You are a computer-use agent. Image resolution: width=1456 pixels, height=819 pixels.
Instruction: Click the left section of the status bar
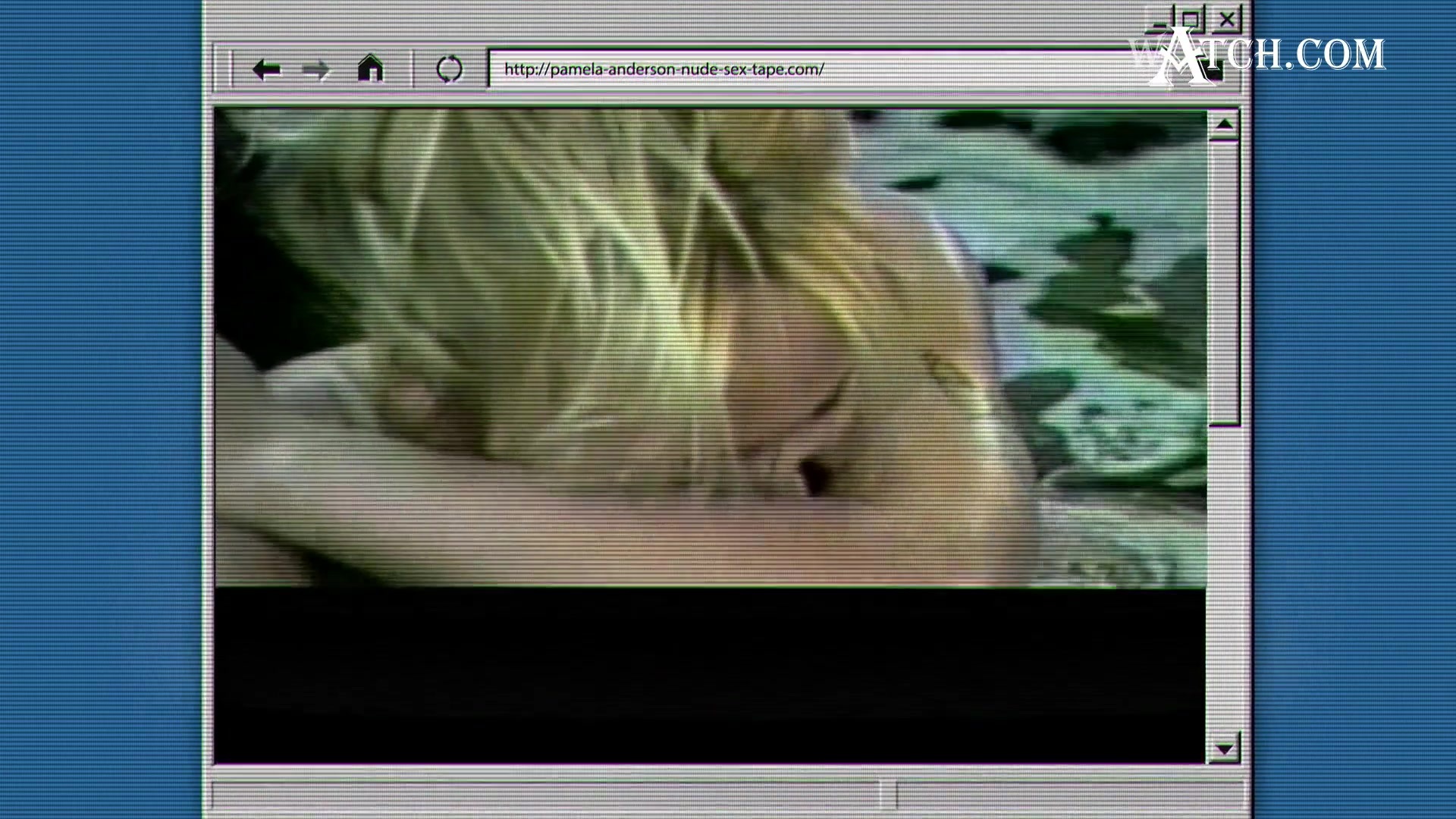coord(546,795)
